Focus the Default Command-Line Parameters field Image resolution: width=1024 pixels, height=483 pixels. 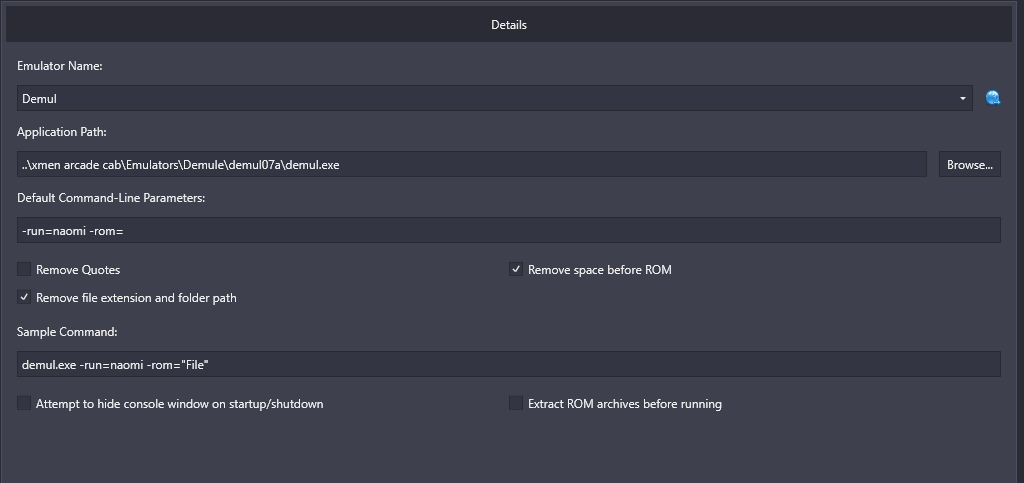[508, 230]
